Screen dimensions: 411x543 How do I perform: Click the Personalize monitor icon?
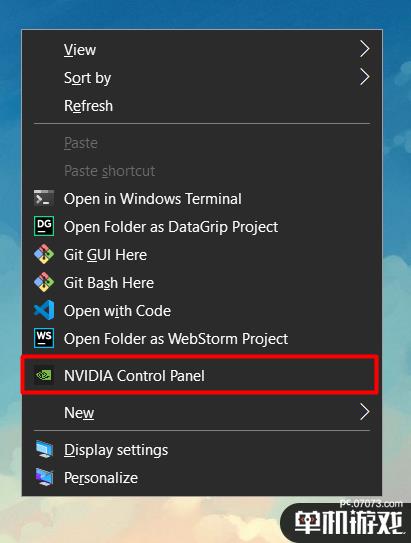[44, 477]
